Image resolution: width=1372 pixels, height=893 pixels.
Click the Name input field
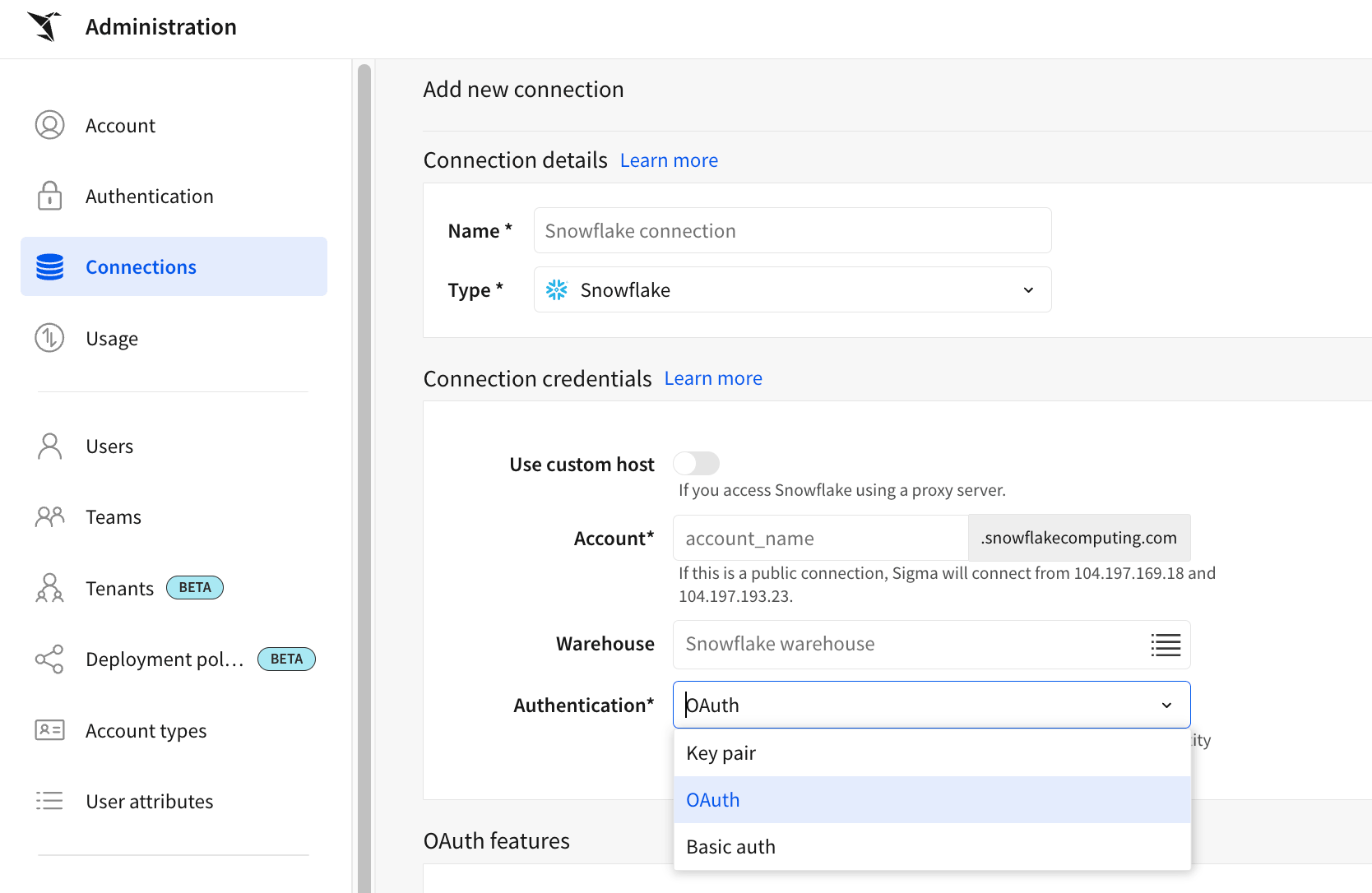[791, 231]
